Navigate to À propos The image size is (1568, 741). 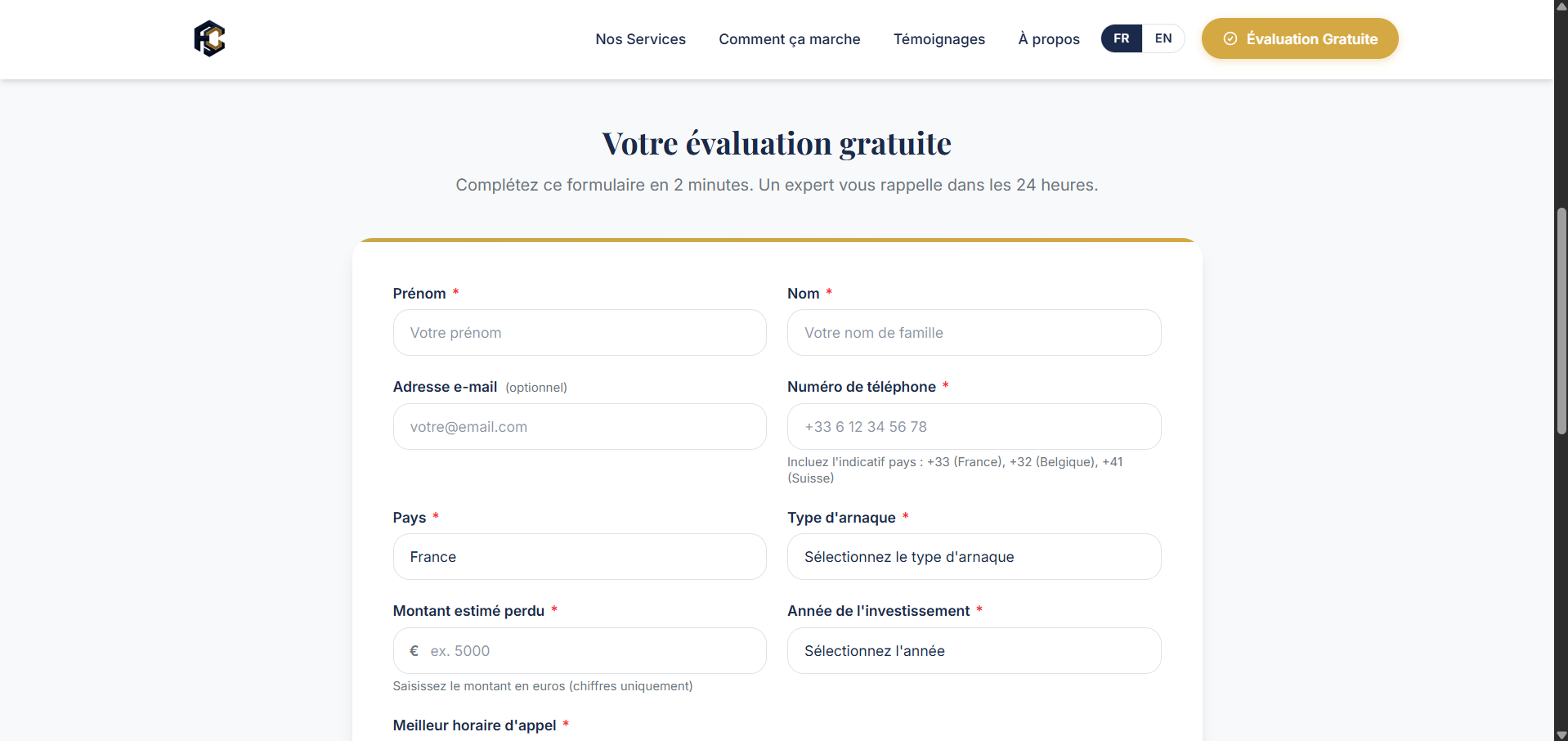tap(1048, 39)
